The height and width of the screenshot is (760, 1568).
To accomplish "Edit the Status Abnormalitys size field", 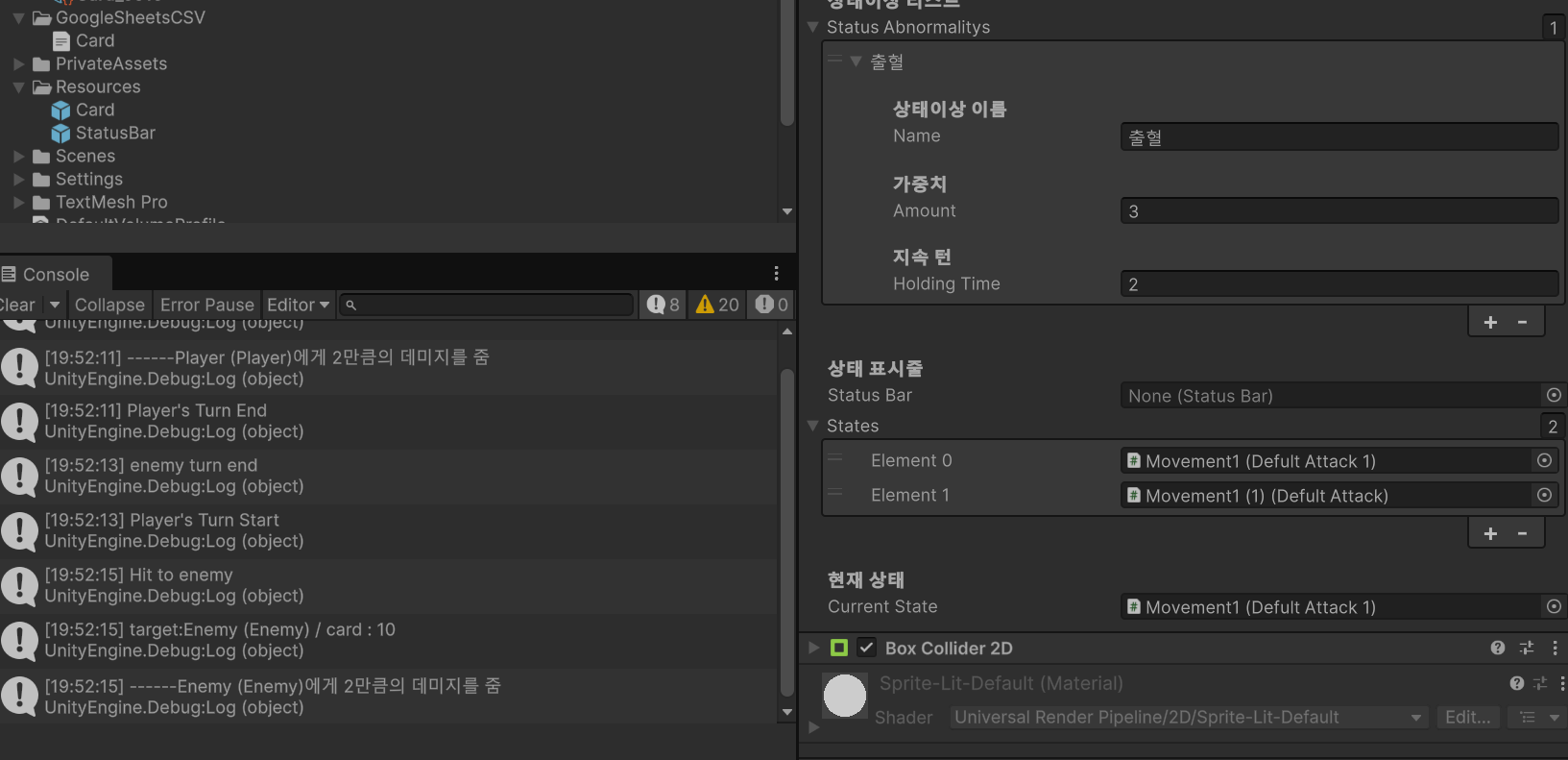I will coord(1553,27).
